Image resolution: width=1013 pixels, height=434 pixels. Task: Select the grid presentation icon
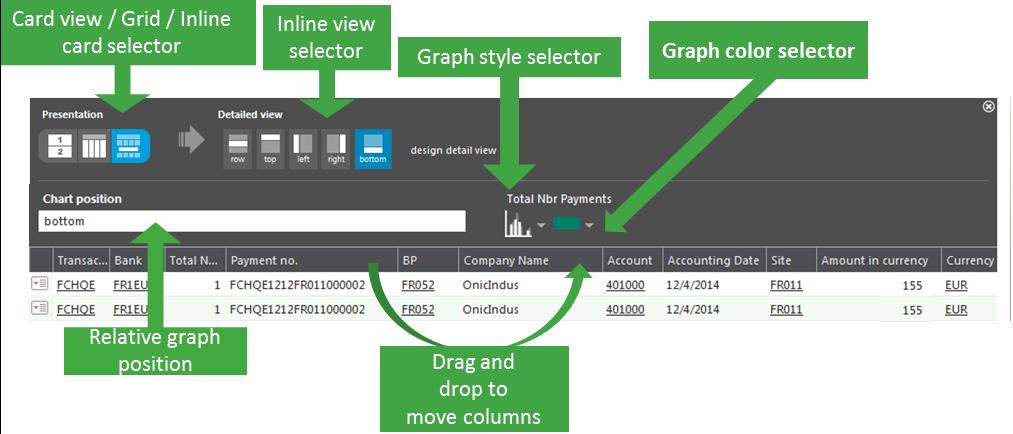coord(94,146)
